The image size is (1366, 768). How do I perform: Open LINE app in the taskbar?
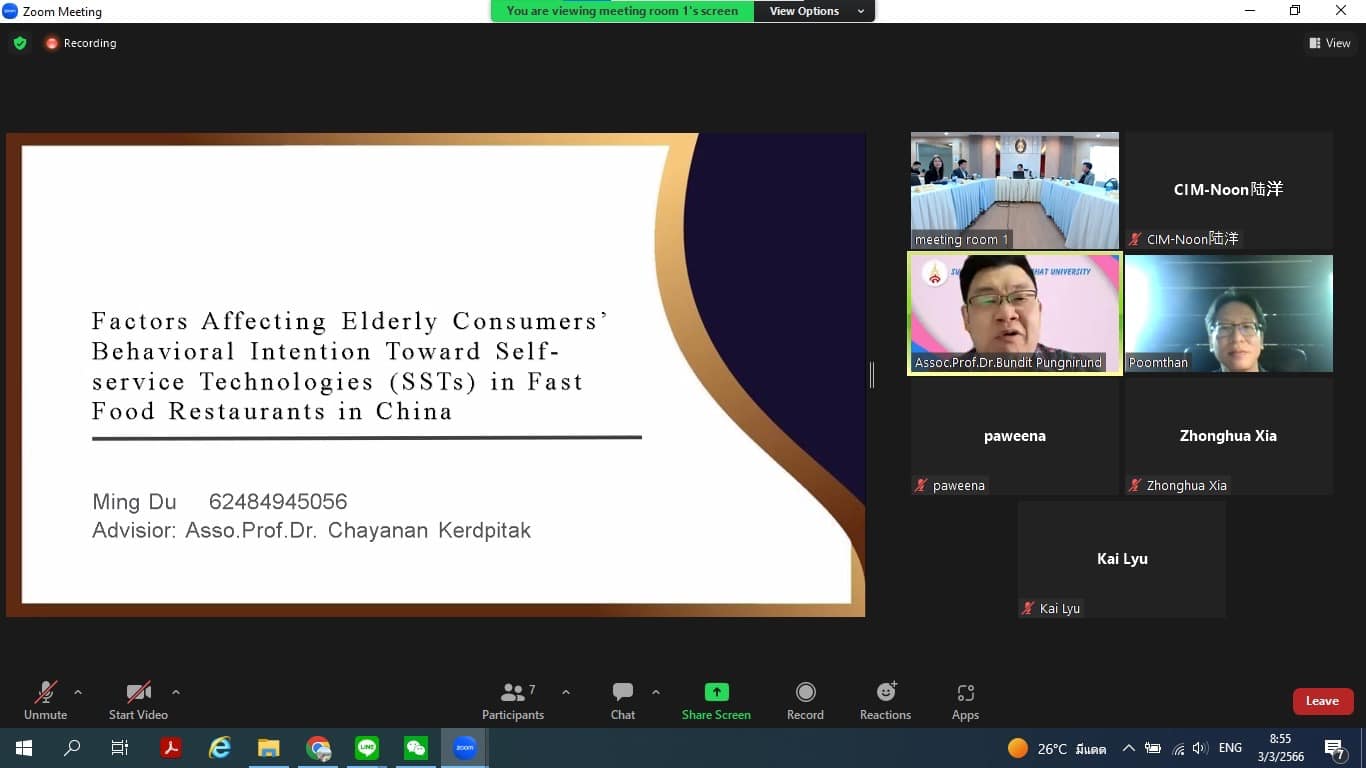(367, 748)
